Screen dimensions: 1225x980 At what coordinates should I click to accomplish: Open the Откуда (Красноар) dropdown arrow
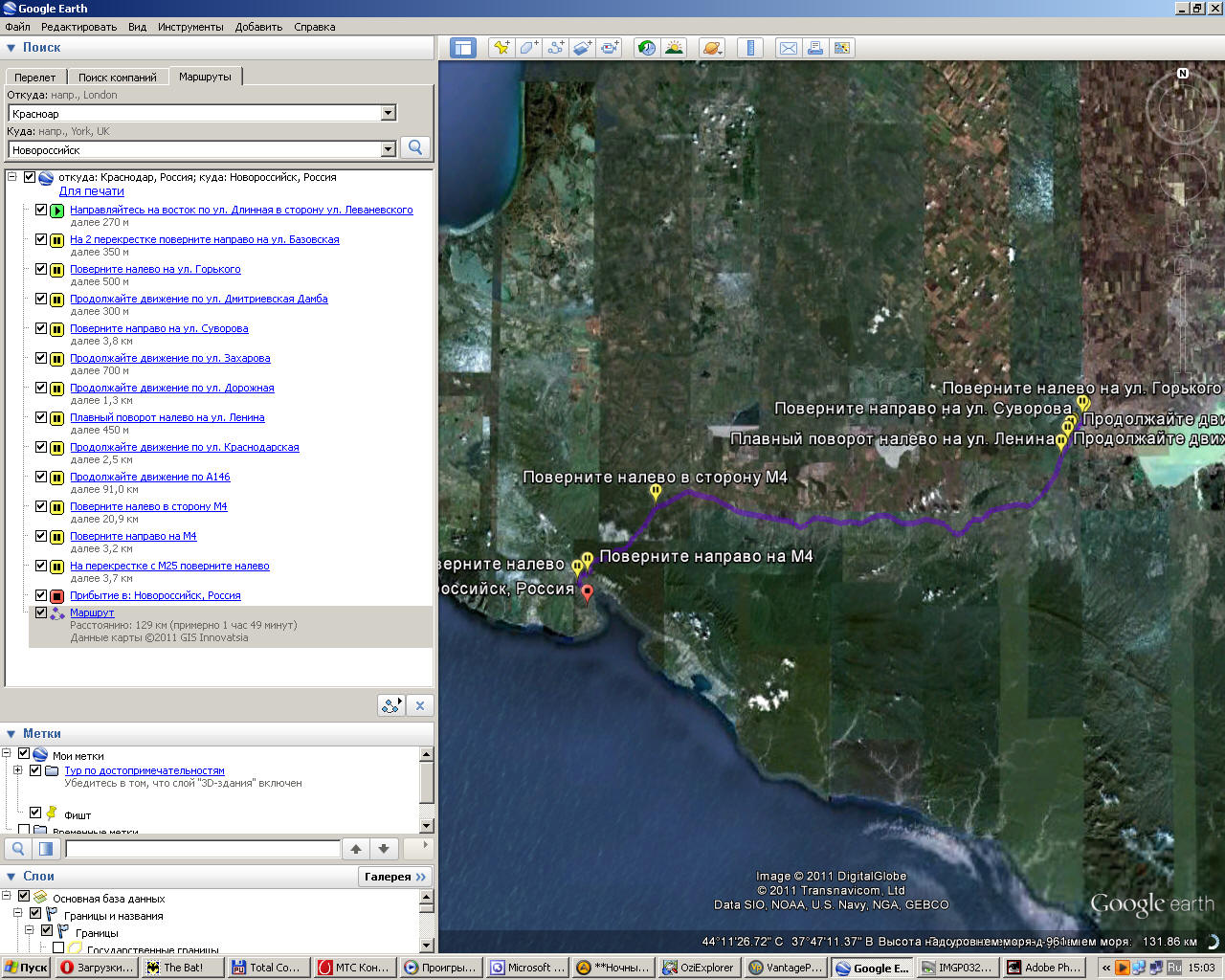(388, 113)
